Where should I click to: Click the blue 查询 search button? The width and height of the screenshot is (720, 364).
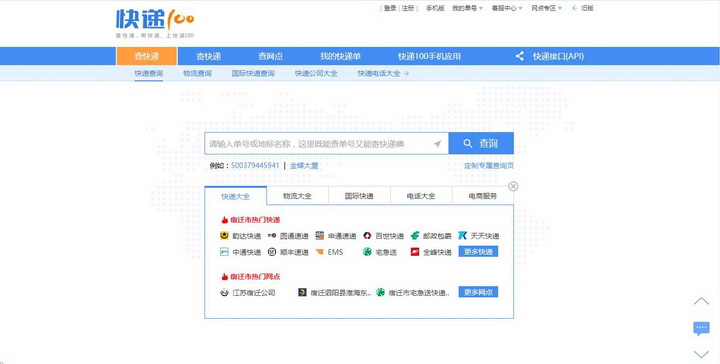point(481,143)
